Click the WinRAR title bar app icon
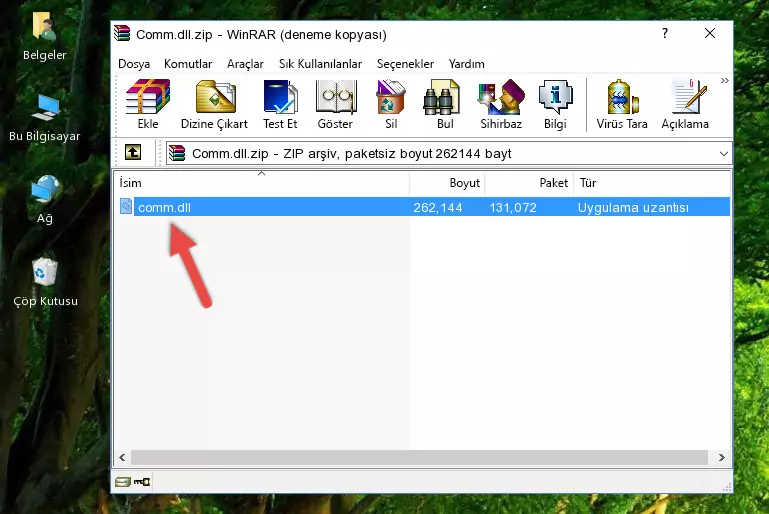This screenshot has height=514, width=769. click(x=122, y=33)
